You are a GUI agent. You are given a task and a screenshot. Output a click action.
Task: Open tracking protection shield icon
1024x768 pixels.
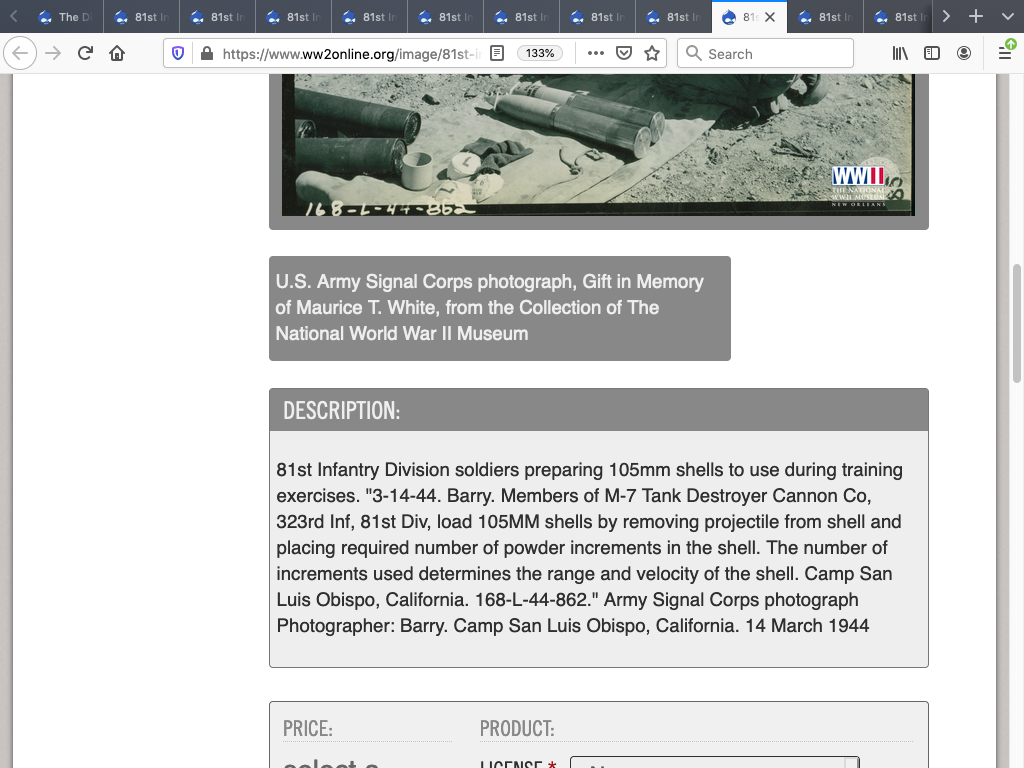(x=178, y=53)
